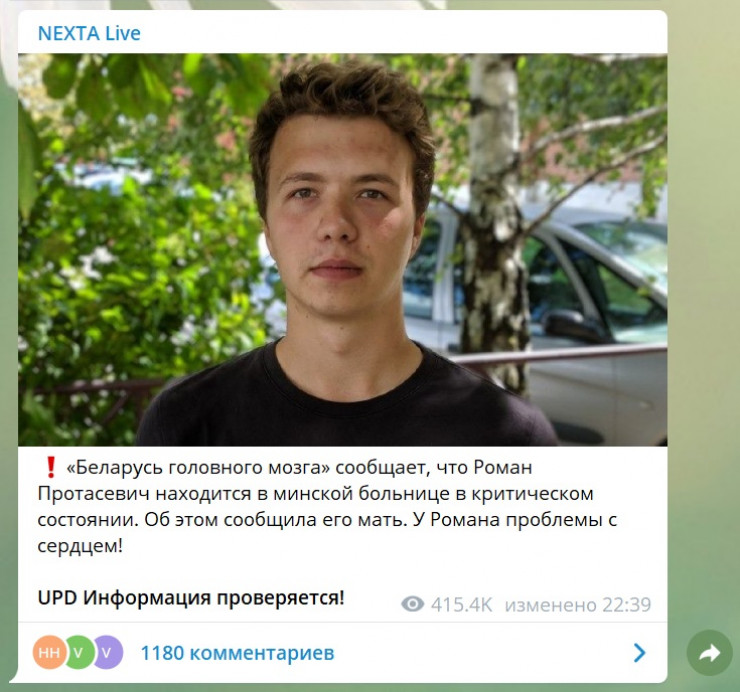Click the «Беларусь головного мозга» quoted text
Screen dimensions: 740x692
(x=199, y=467)
